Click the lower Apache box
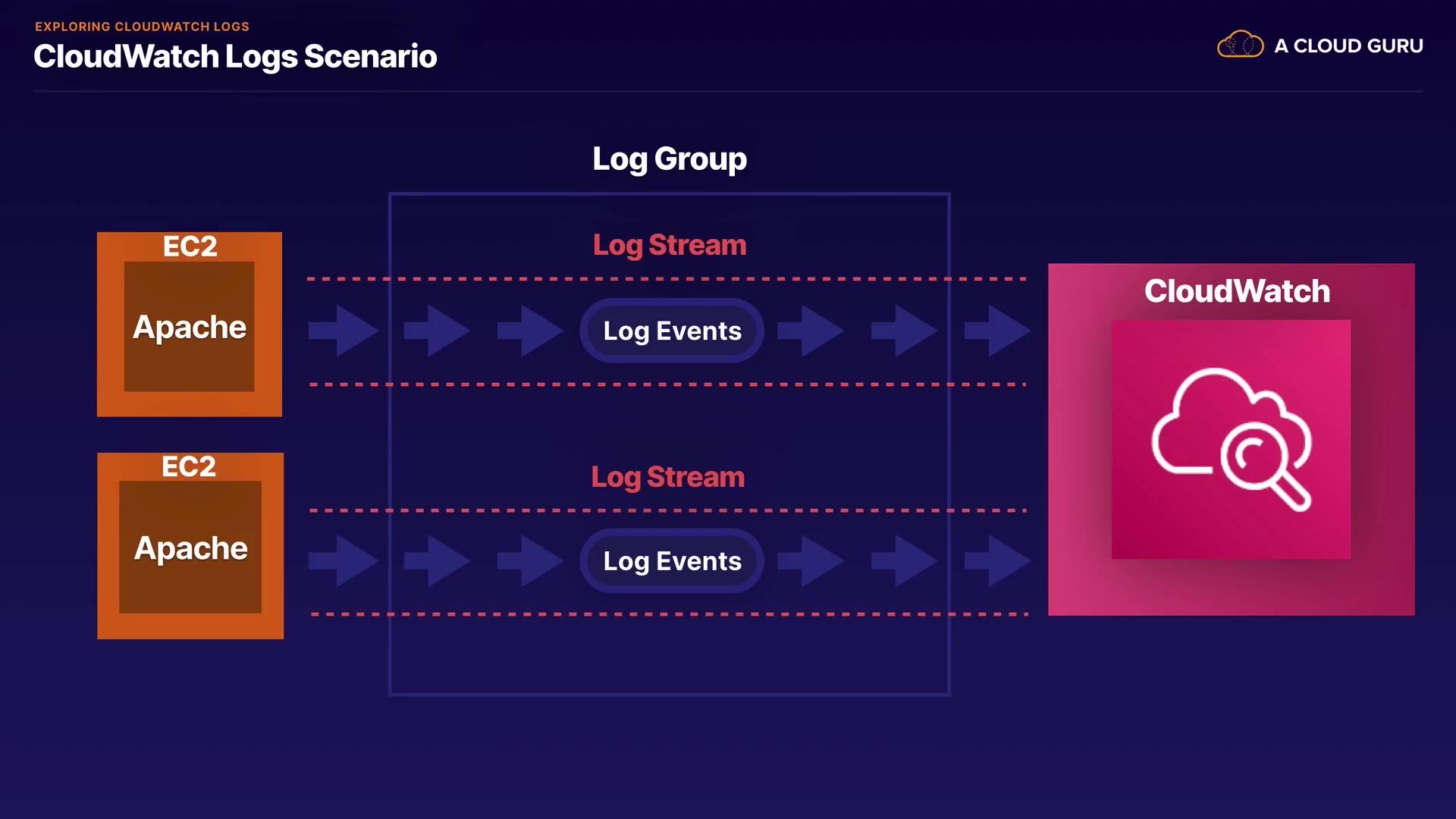The width and height of the screenshot is (1456, 819). 190,548
